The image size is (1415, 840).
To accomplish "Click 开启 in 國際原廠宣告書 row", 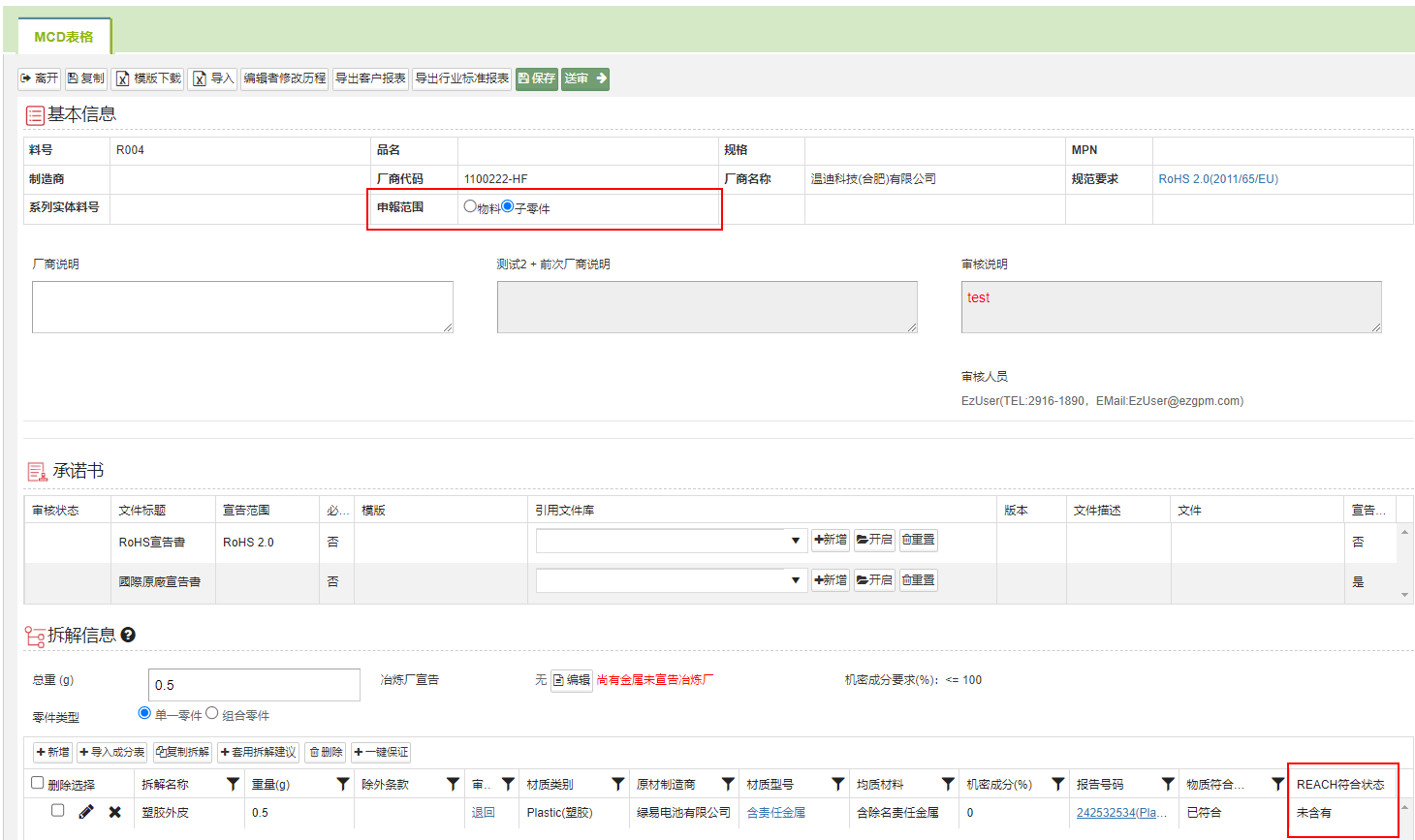I will (874, 580).
